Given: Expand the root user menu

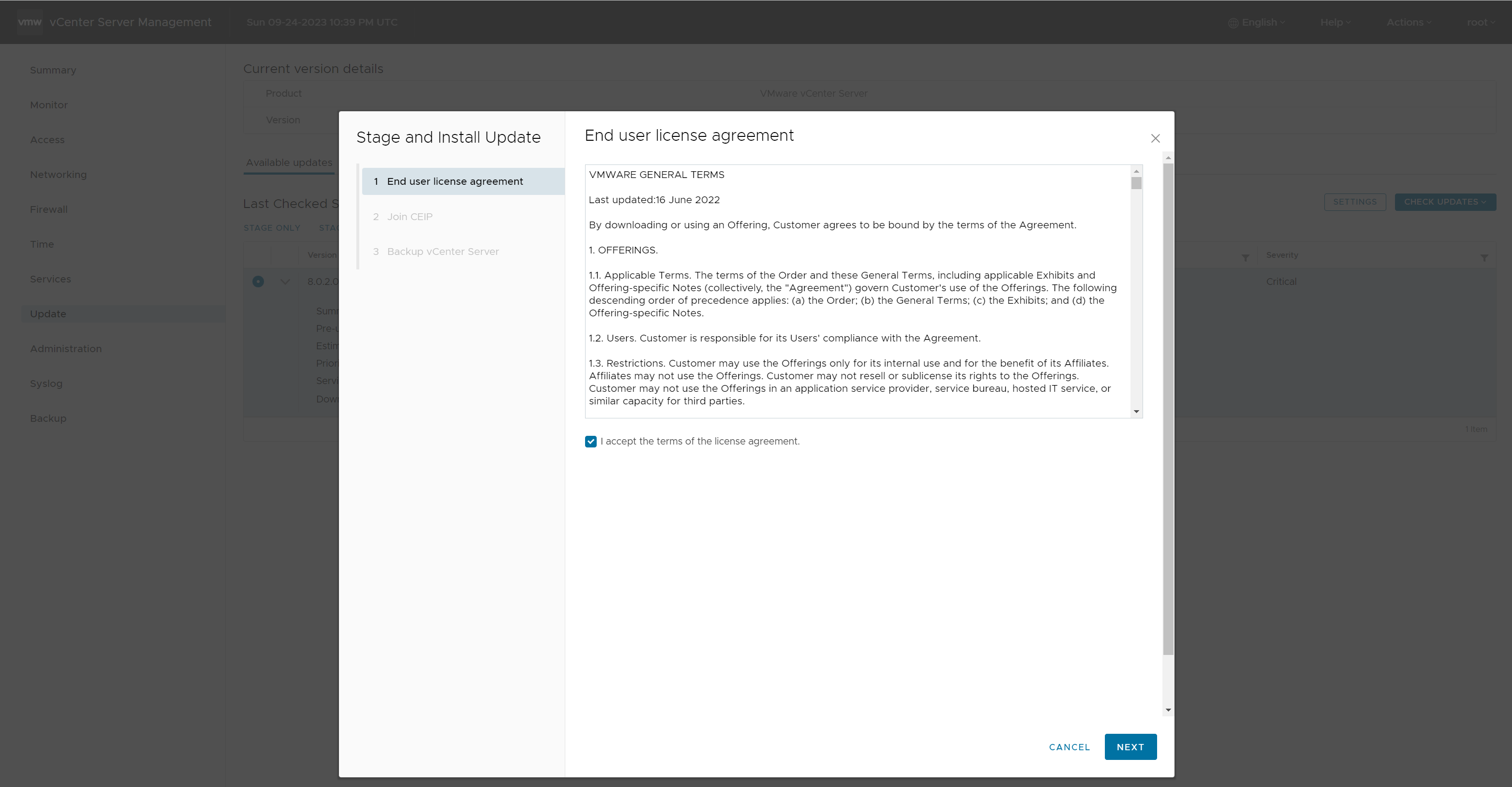Looking at the screenshot, I should pos(1480,22).
